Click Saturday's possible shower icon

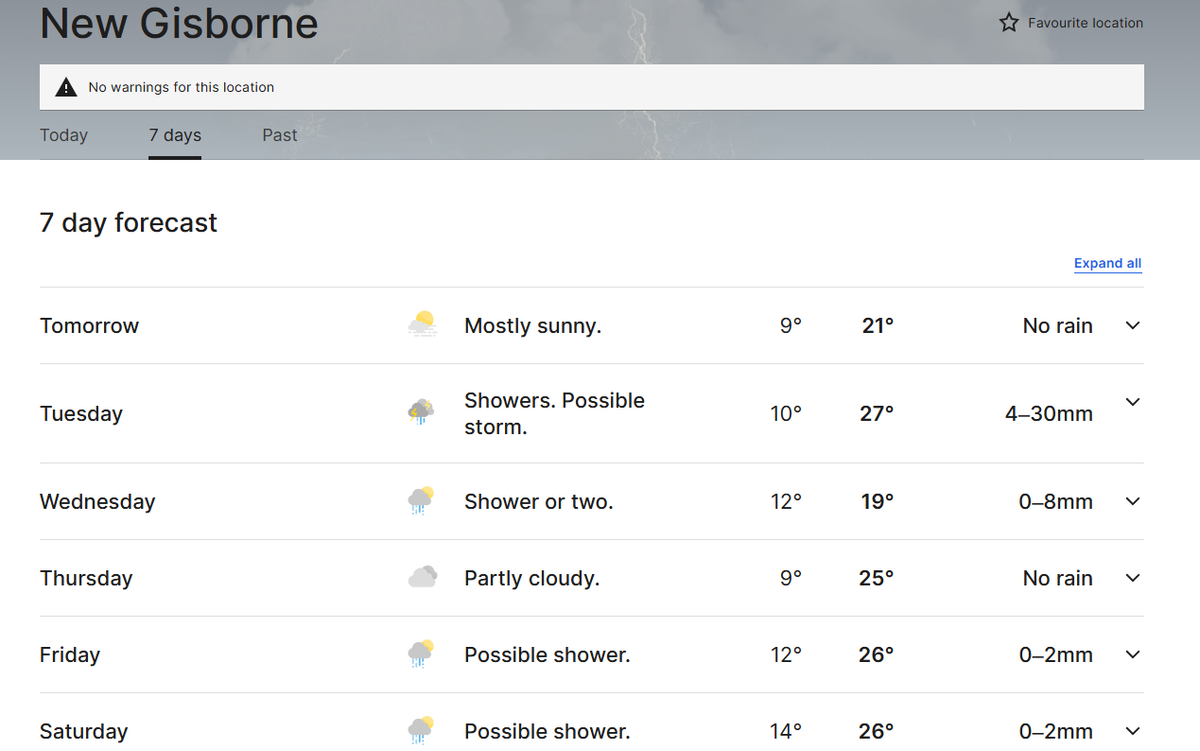click(421, 731)
